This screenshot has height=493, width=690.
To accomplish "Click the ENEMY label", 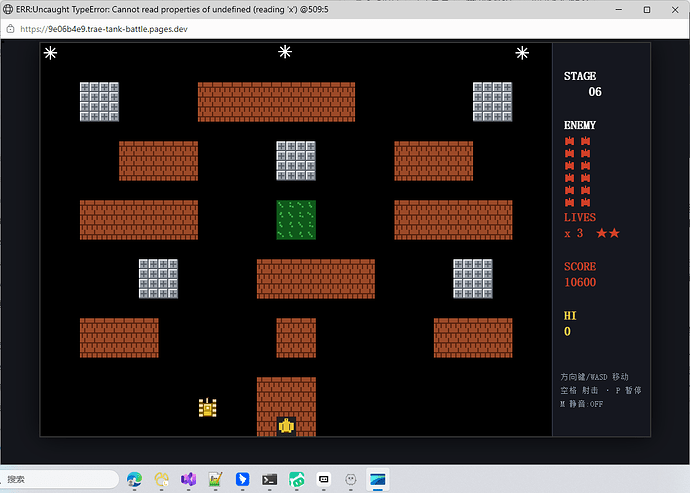I will click(x=580, y=125).
